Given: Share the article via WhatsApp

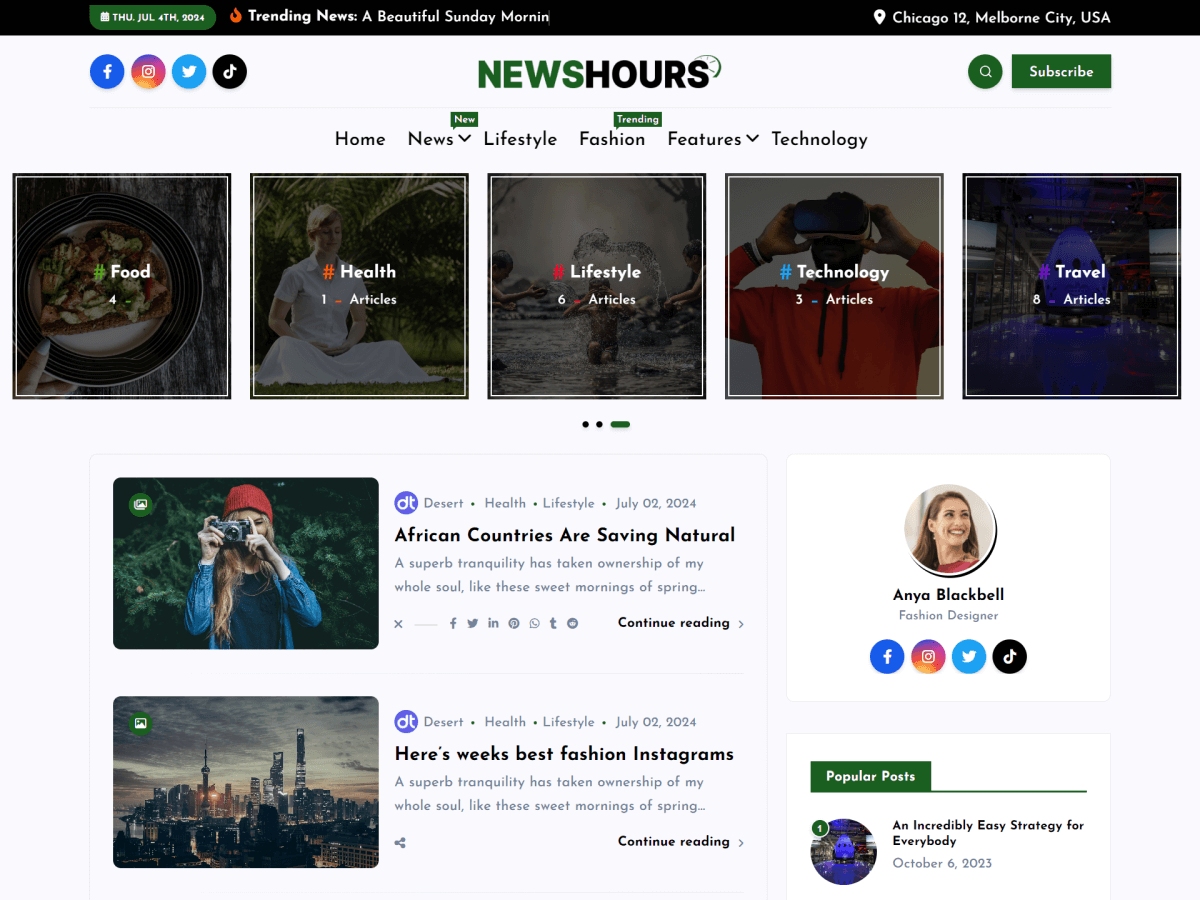Looking at the screenshot, I should click(x=533, y=623).
